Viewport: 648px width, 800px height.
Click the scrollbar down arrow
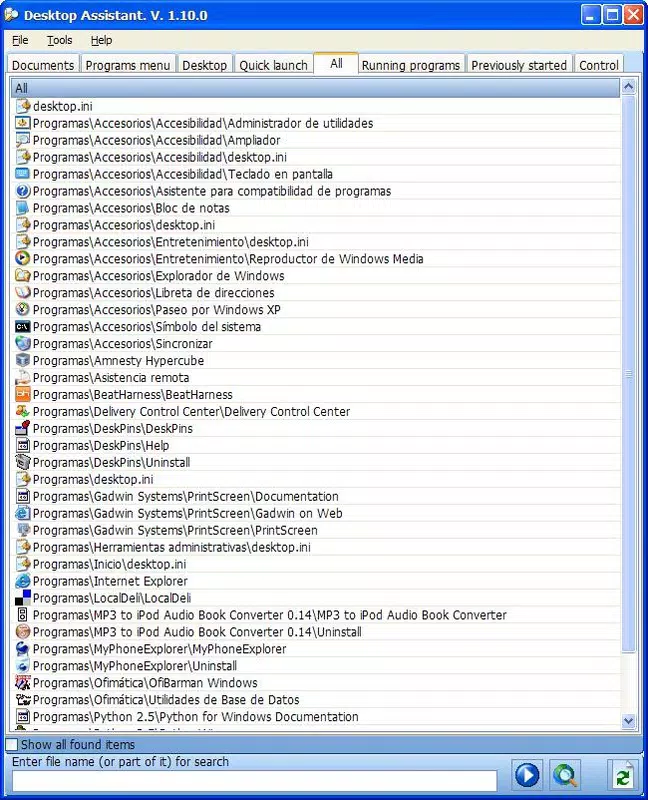(629, 721)
